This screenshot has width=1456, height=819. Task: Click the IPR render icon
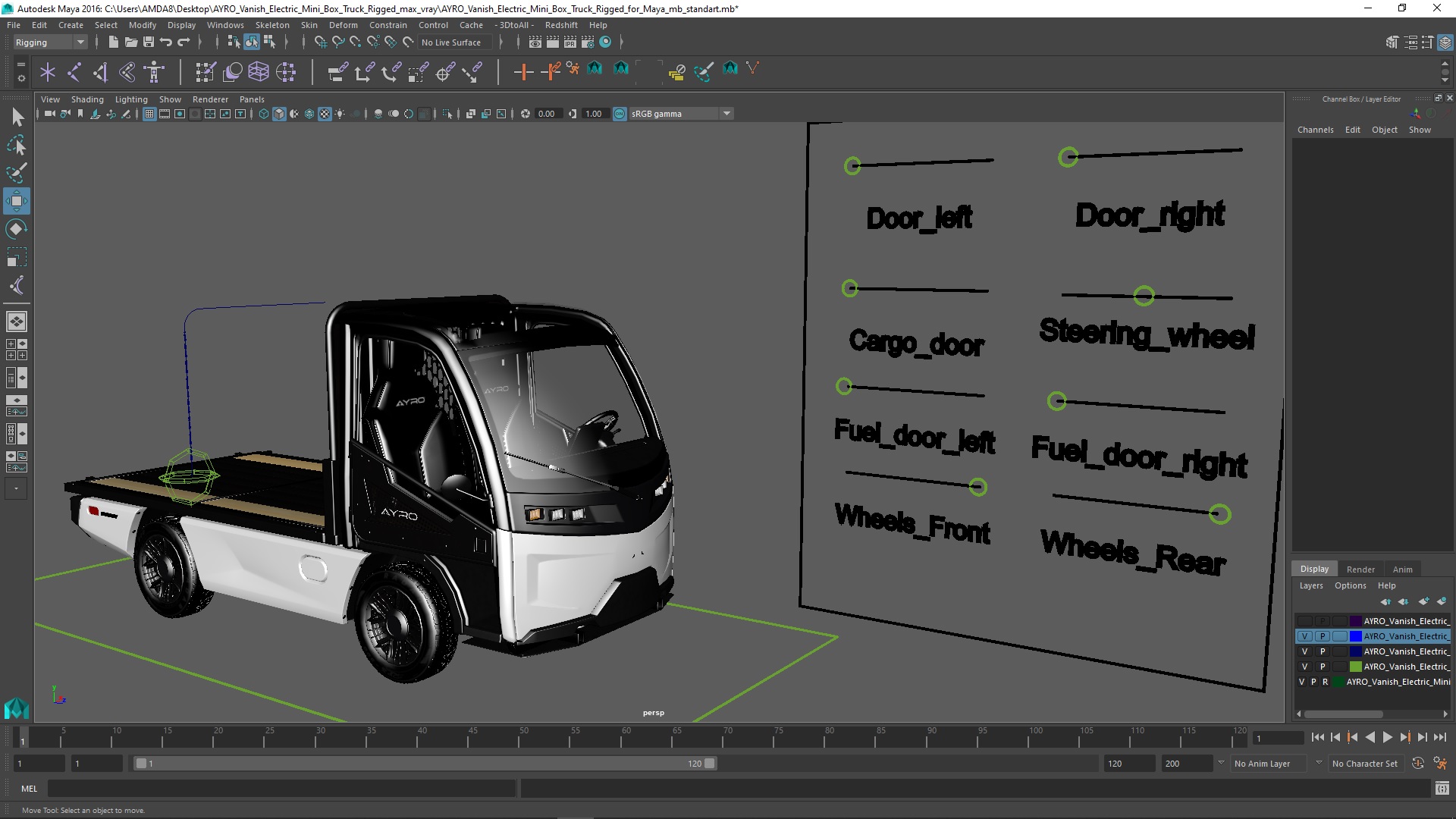coord(570,42)
